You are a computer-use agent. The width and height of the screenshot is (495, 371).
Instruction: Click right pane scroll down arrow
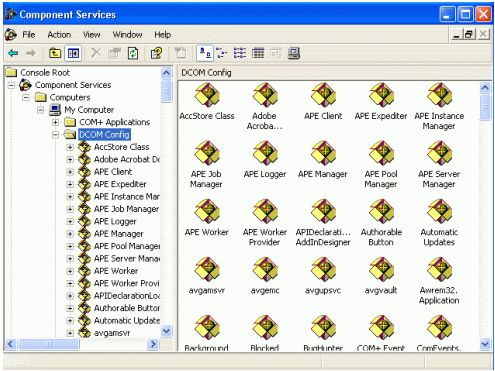click(x=485, y=344)
